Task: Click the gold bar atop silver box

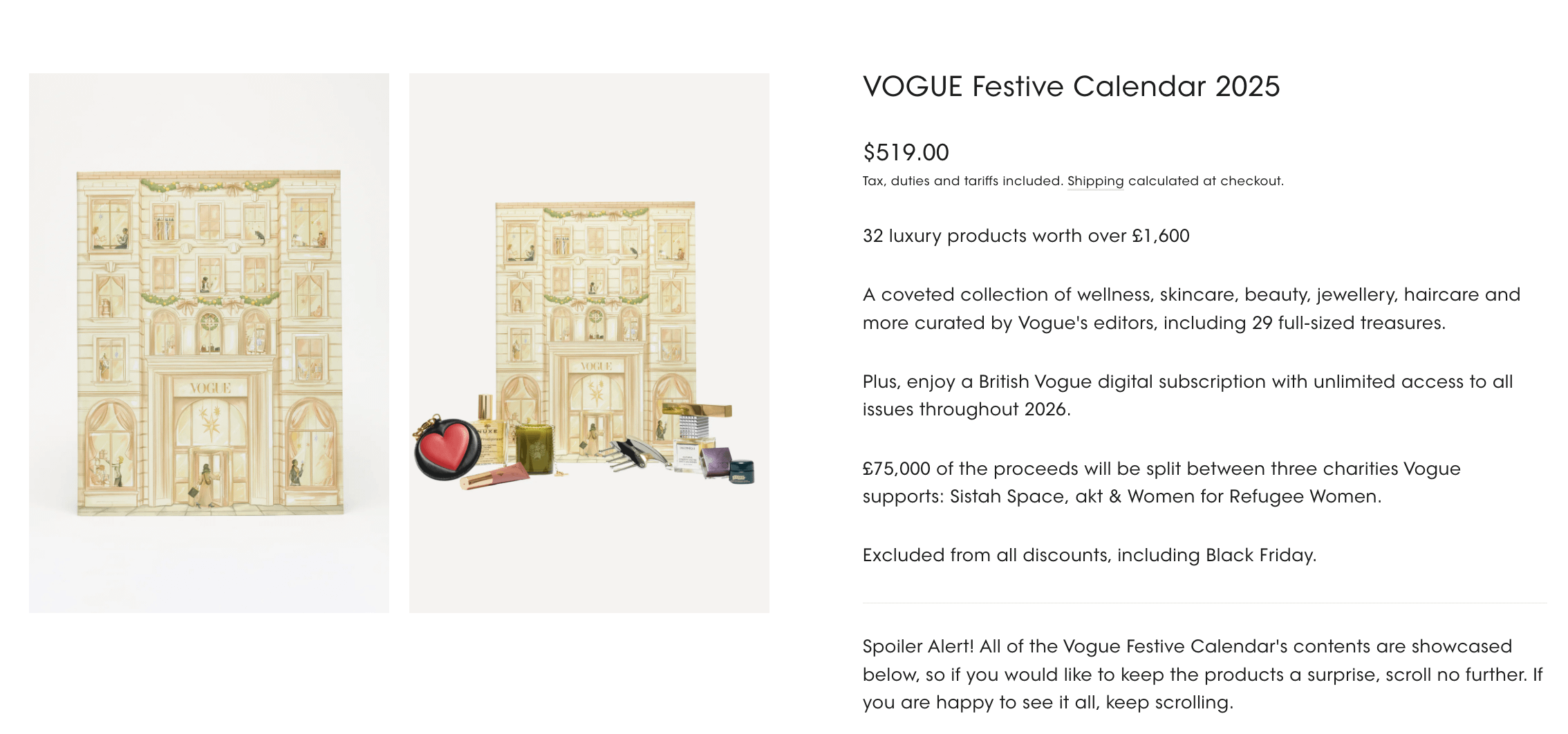Action: (x=698, y=409)
